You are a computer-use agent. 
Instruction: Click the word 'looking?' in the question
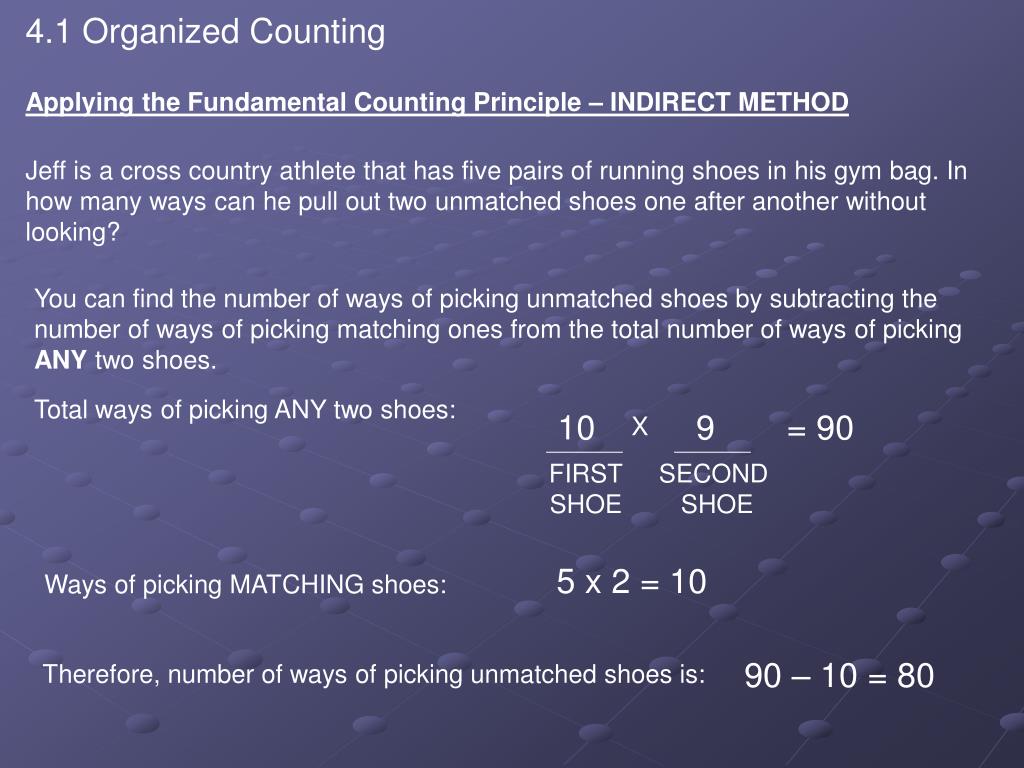tap(72, 232)
